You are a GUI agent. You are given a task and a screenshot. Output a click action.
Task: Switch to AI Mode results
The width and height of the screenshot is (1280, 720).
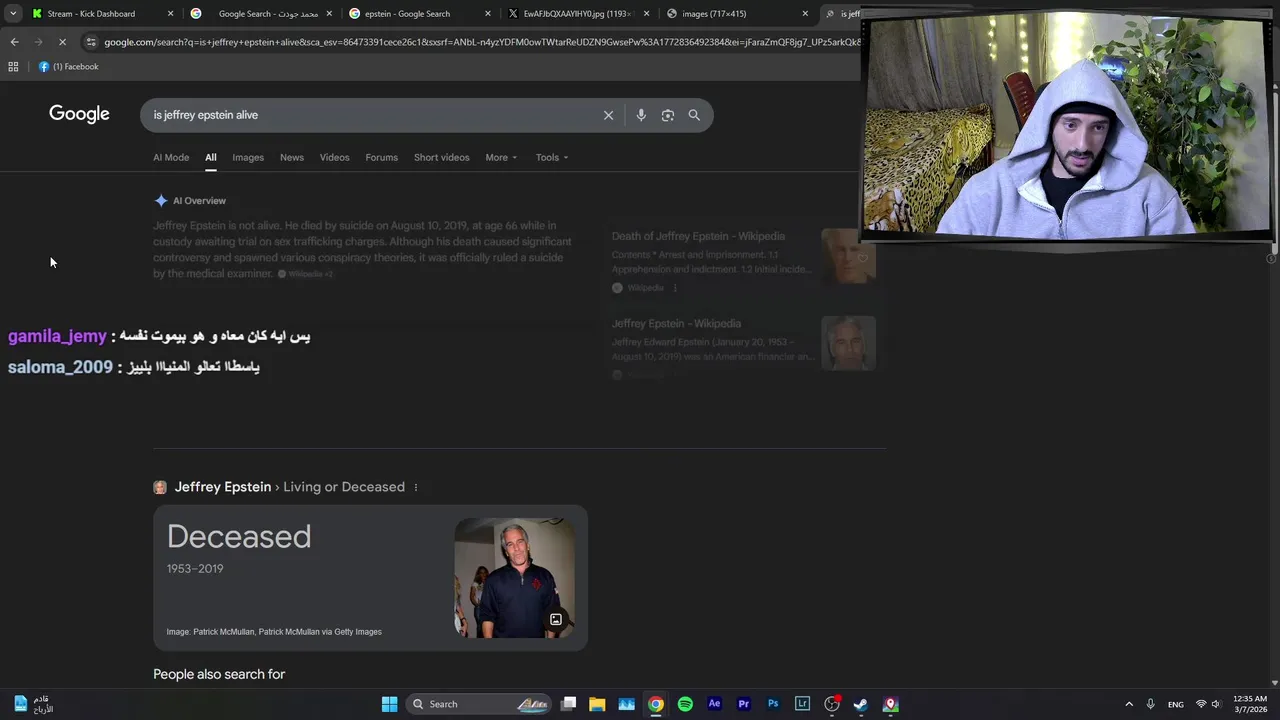point(171,157)
